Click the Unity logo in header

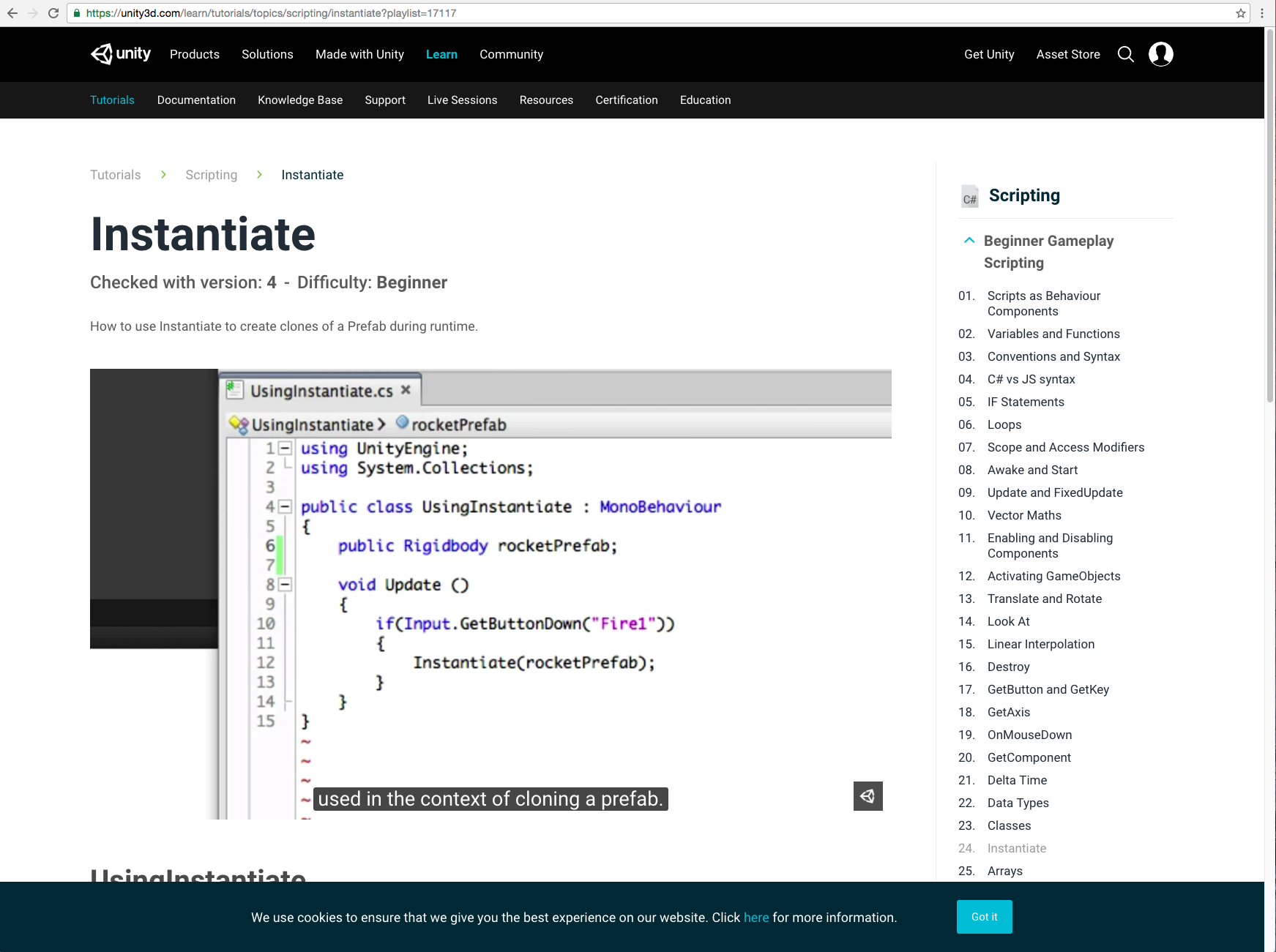[x=121, y=54]
